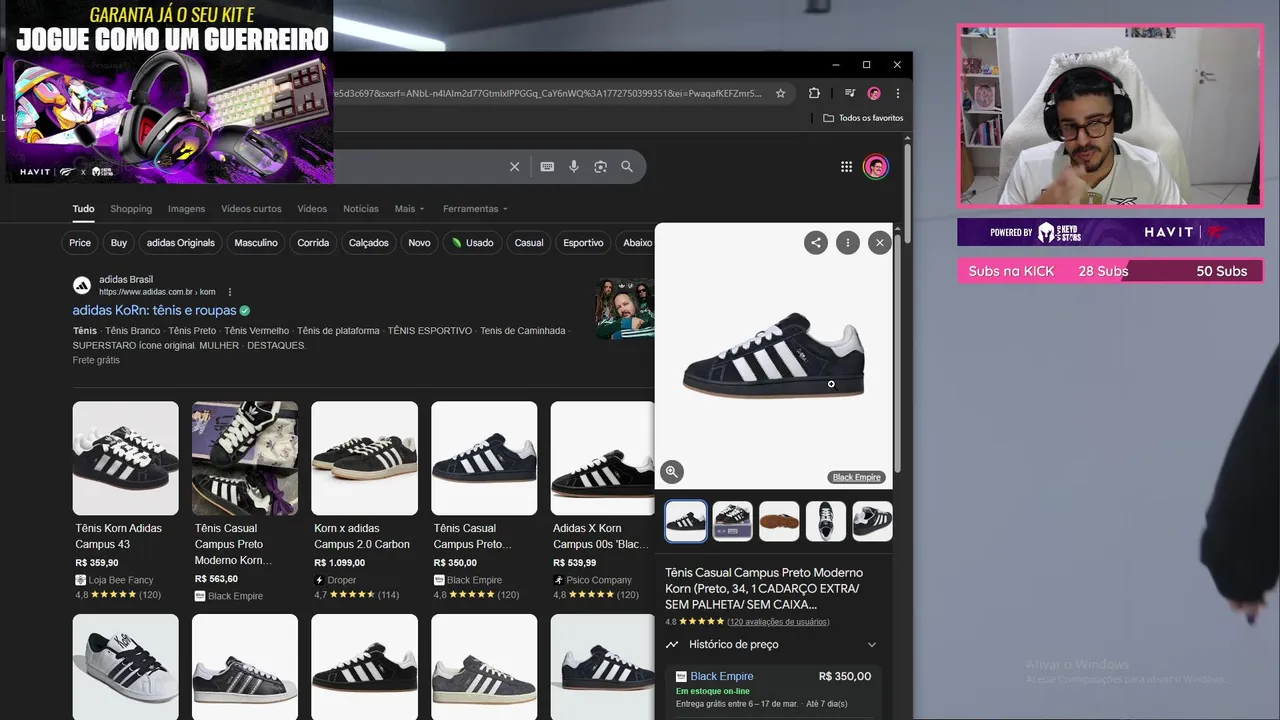Switch to the Vídeos tab

pyautogui.click(x=312, y=209)
